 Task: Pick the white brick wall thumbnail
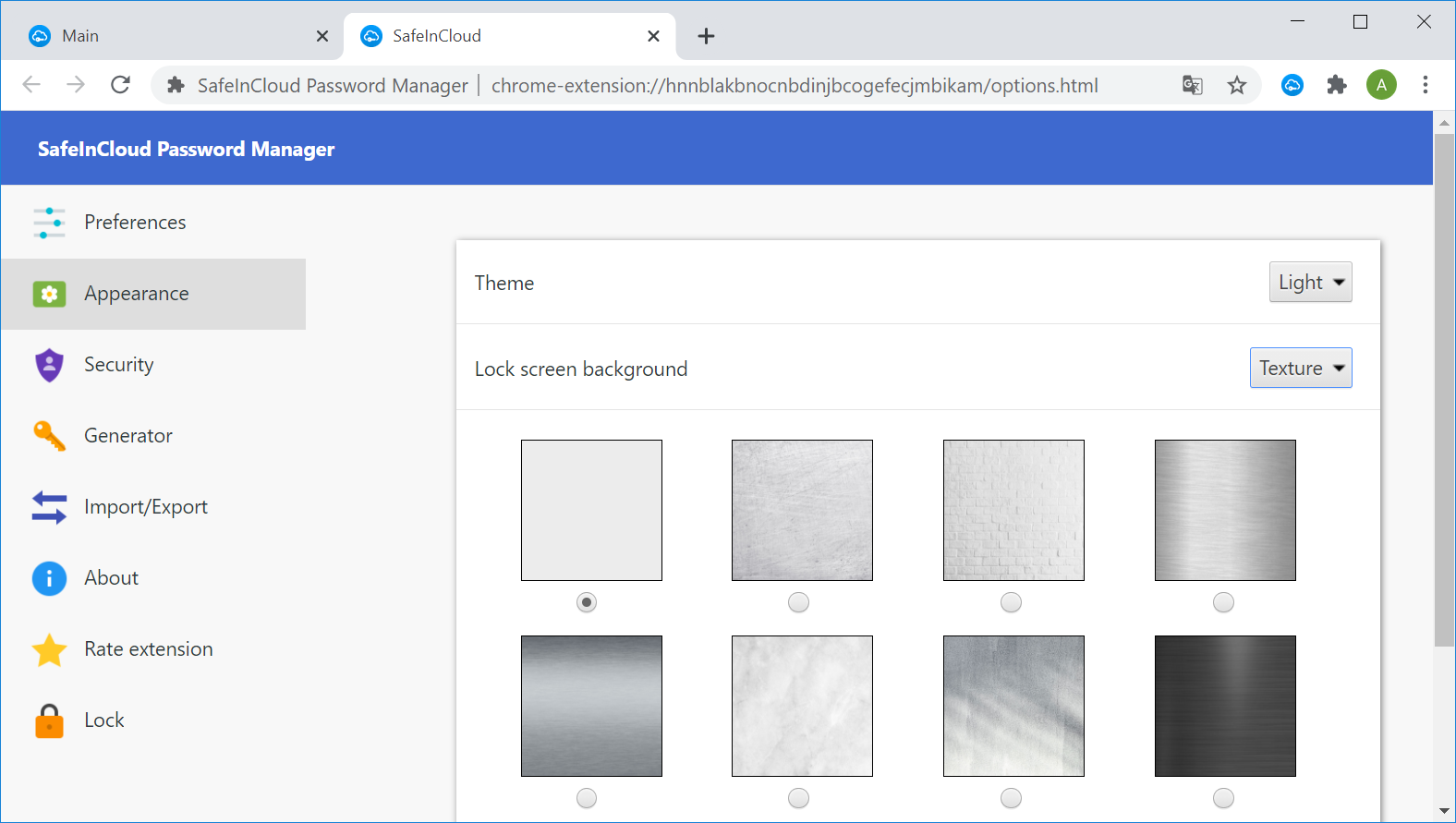pos(1013,510)
